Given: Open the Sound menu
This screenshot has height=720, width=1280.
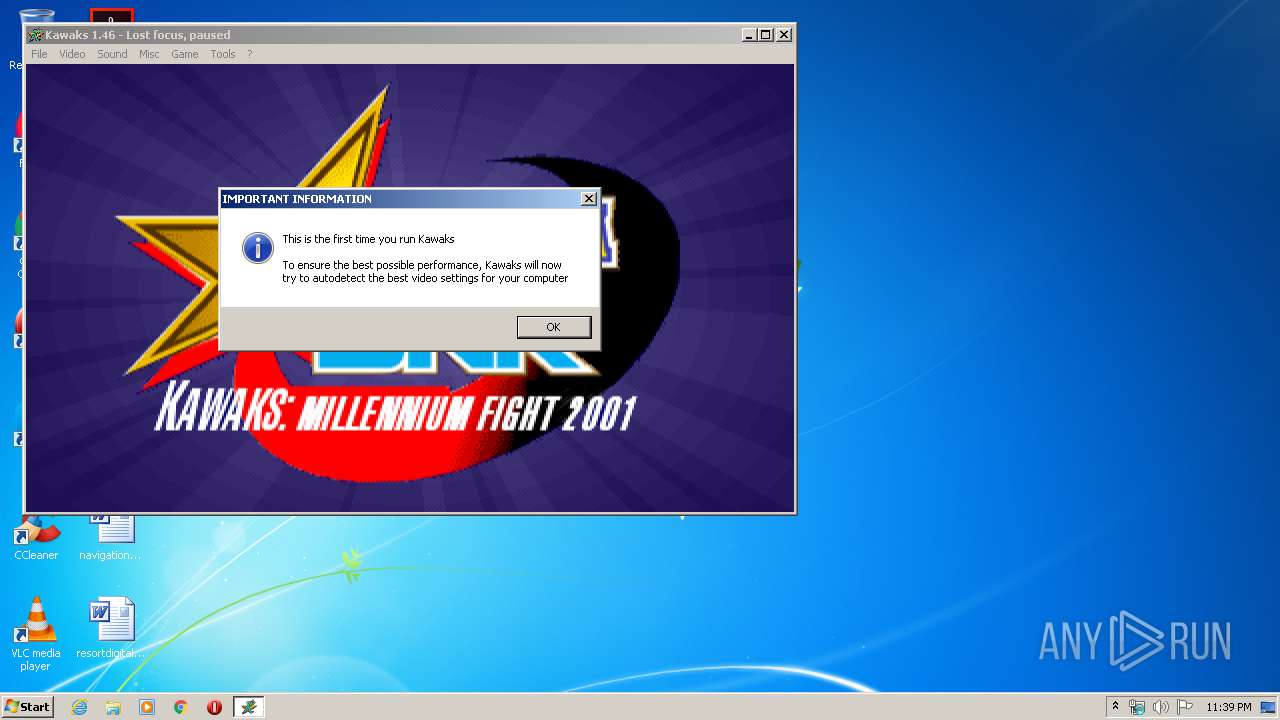Looking at the screenshot, I should [112, 54].
